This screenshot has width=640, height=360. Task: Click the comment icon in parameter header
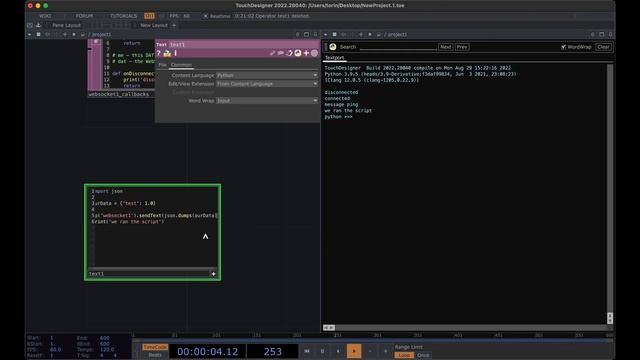coord(281,53)
